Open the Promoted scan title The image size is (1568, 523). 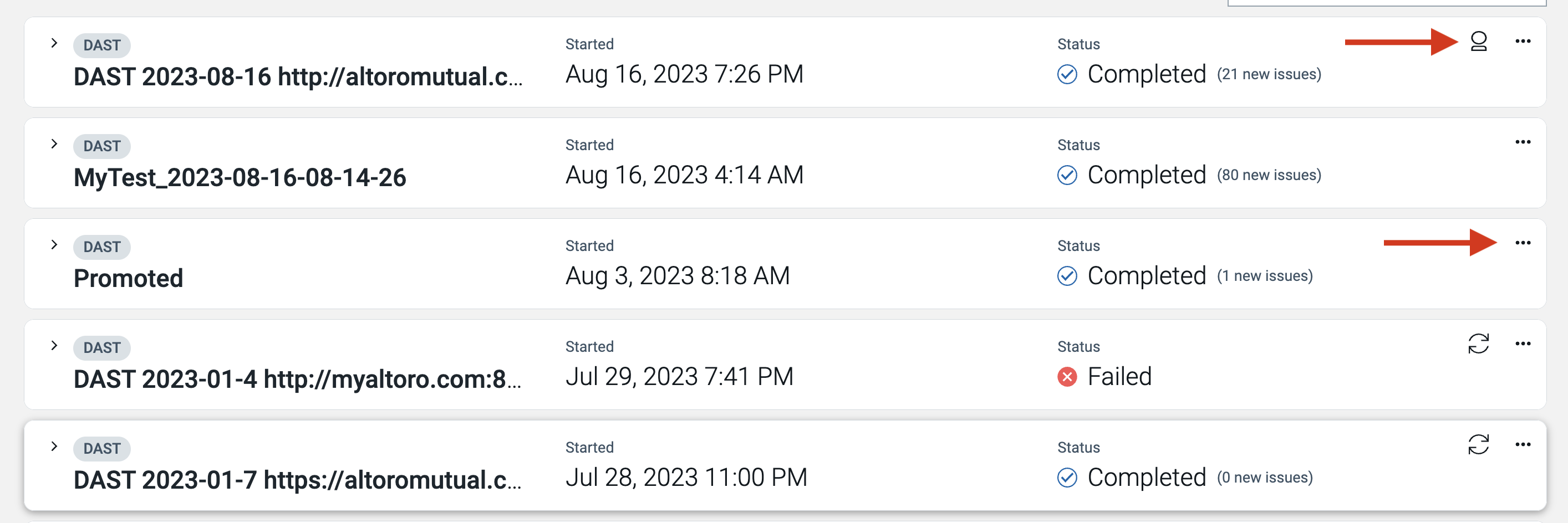[128, 279]
